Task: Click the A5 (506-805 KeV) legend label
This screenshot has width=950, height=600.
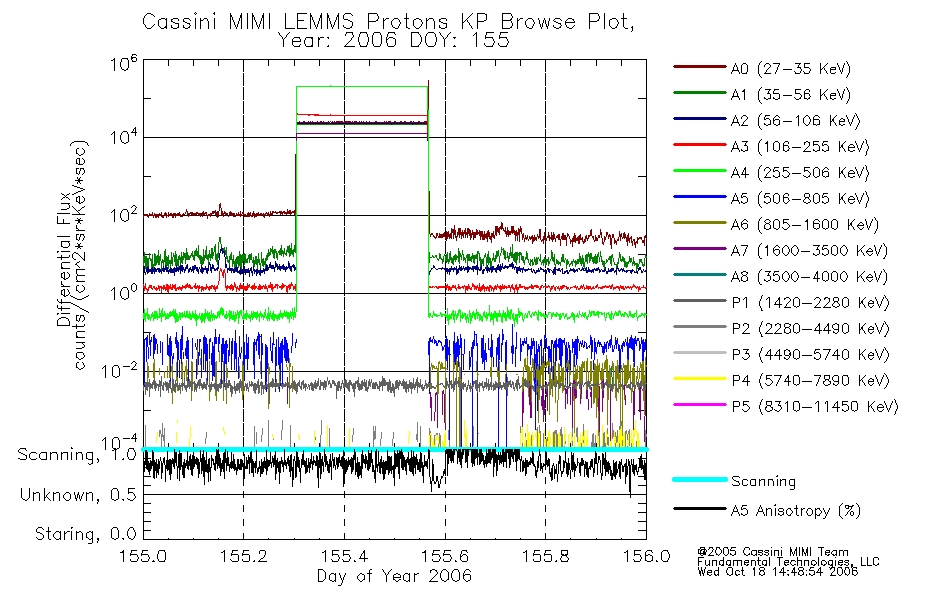Action: click(800, 199)
